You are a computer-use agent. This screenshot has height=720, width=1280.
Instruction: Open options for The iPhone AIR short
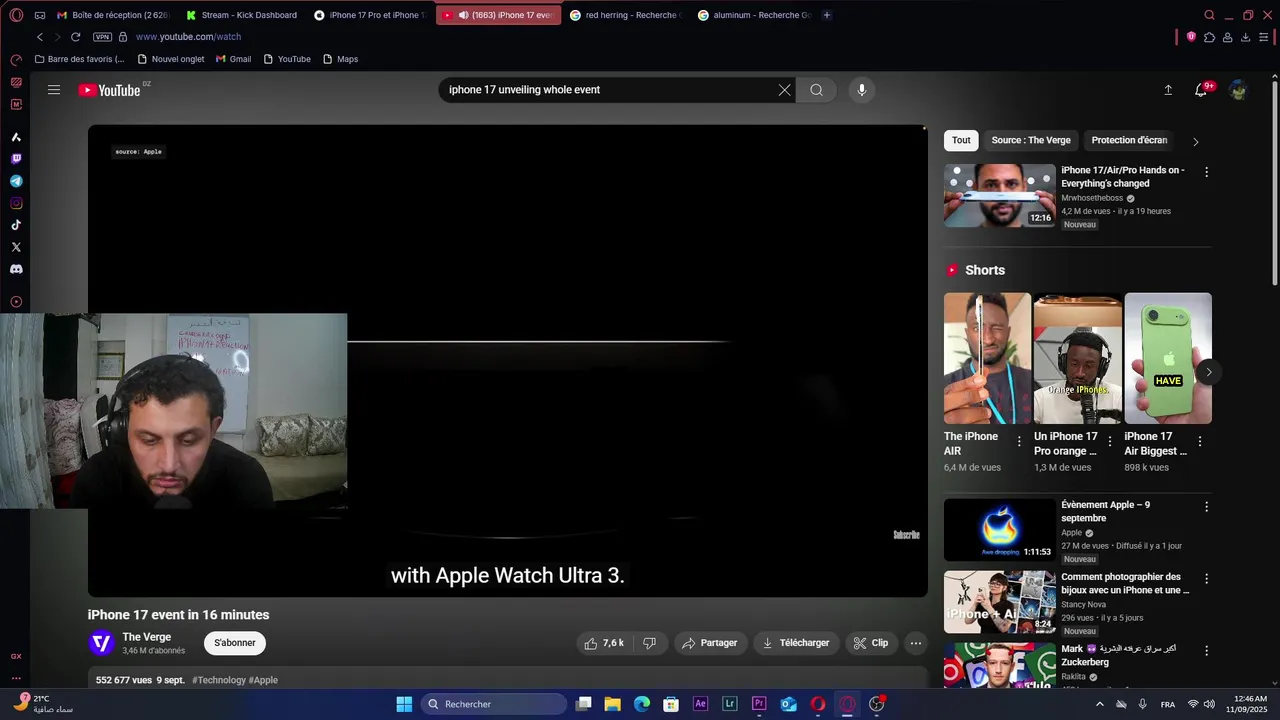click(1019, 441)
